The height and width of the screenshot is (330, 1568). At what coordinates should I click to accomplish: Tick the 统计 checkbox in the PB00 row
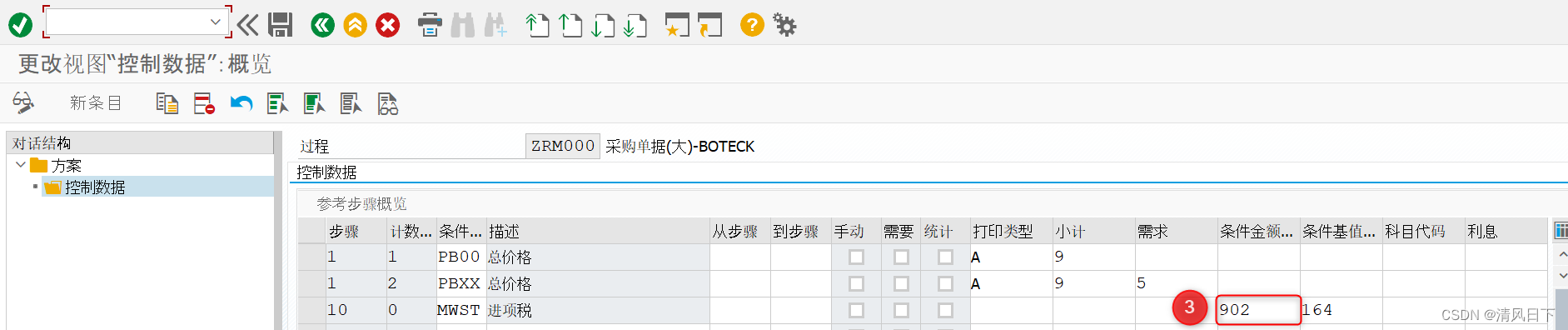click(945, 257)
